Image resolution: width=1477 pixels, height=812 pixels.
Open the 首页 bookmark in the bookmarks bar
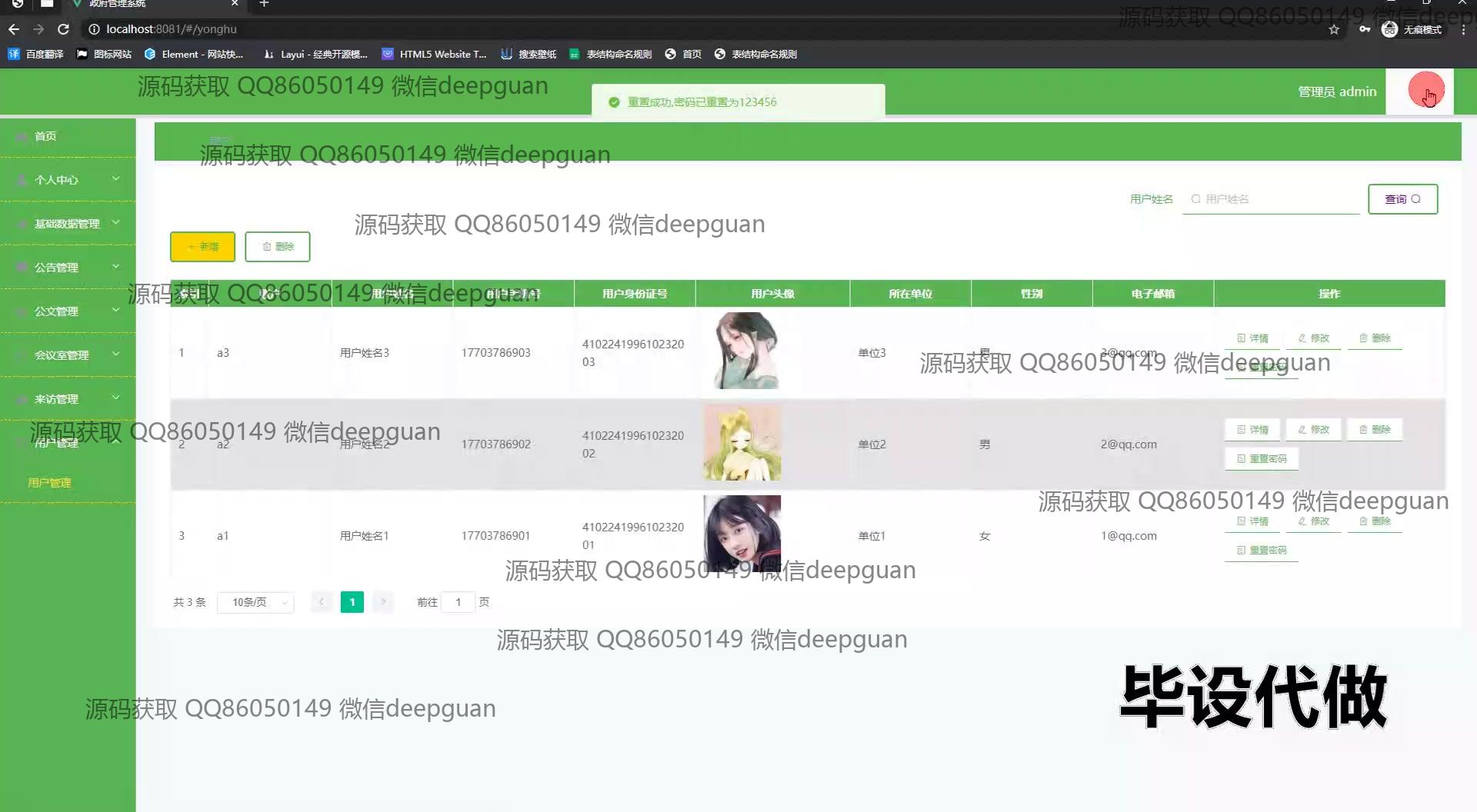pyautogui.click(x=683, y=54)
